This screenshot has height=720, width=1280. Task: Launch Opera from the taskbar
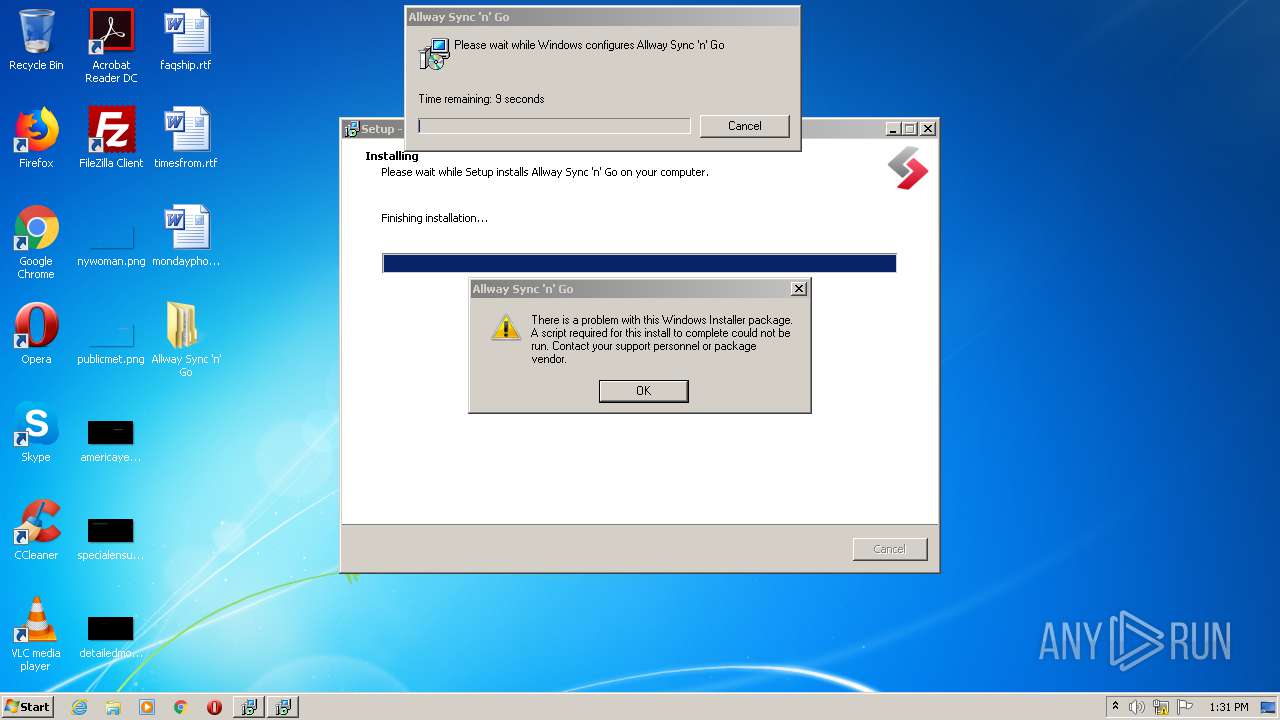click(x=214, y=707)
